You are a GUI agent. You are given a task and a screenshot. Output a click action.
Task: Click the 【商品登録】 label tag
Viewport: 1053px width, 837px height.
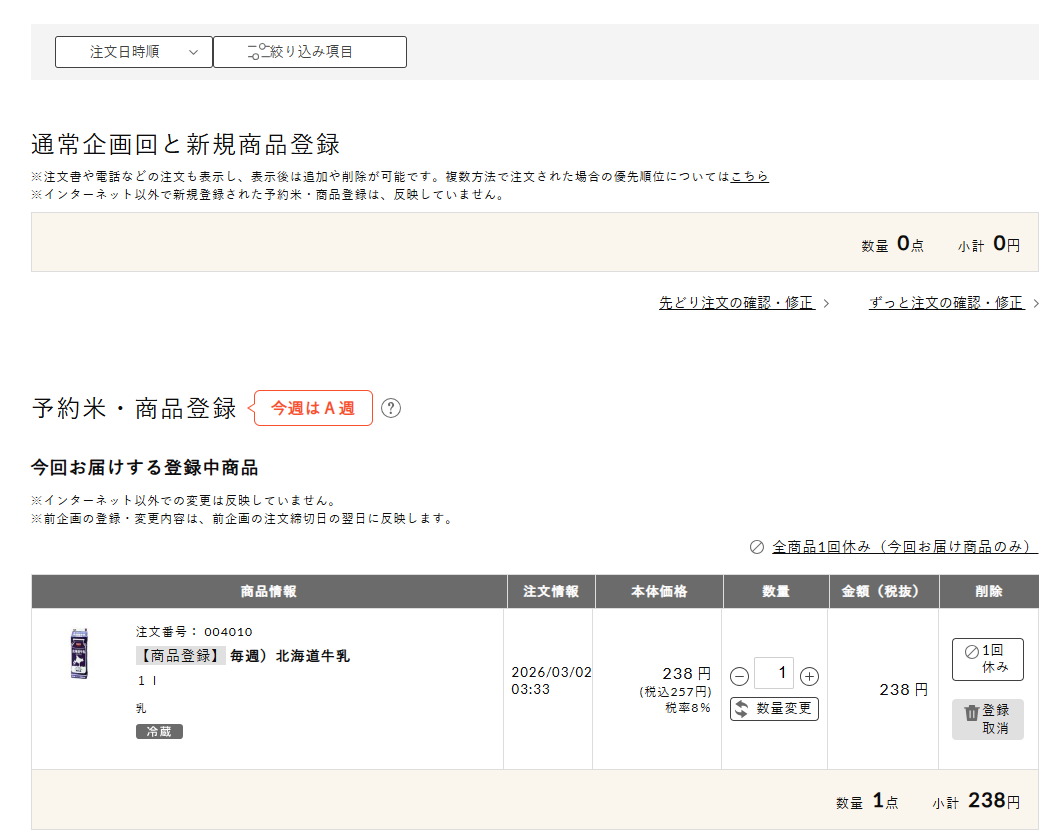[x=180, y=656]
